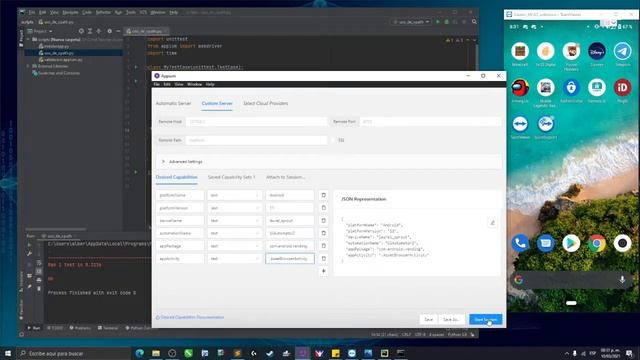Select the Custom Server tab
Screen dimensions: 640x360
tap(217, 104)
